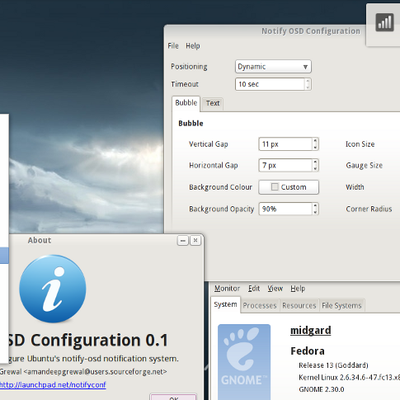The height and width of the screenshot is (400, 400).
Task: Switch to the Text tab
Action: (x=213, y=103)
